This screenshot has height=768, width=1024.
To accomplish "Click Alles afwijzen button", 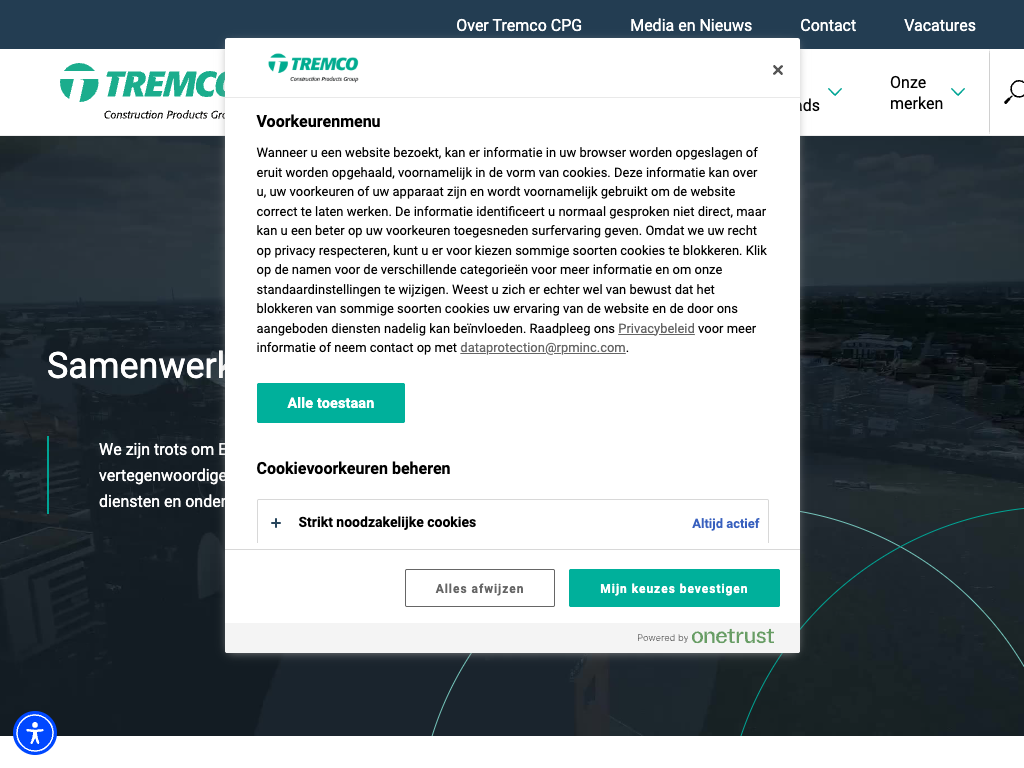I will [x=479, y=588].
